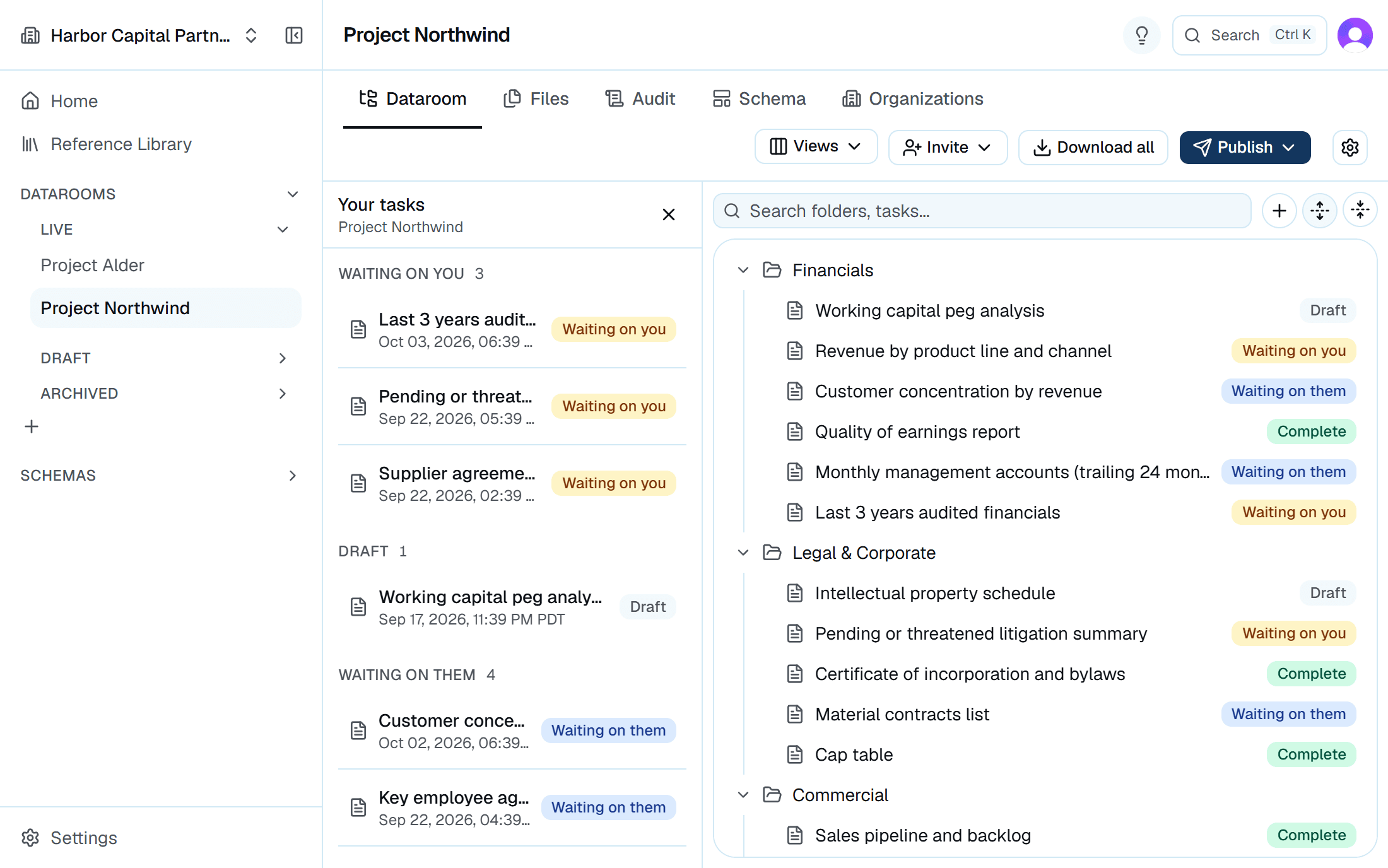Click Waiting on you badge for Last 3 years audited financials

[x=1293, y=512]
